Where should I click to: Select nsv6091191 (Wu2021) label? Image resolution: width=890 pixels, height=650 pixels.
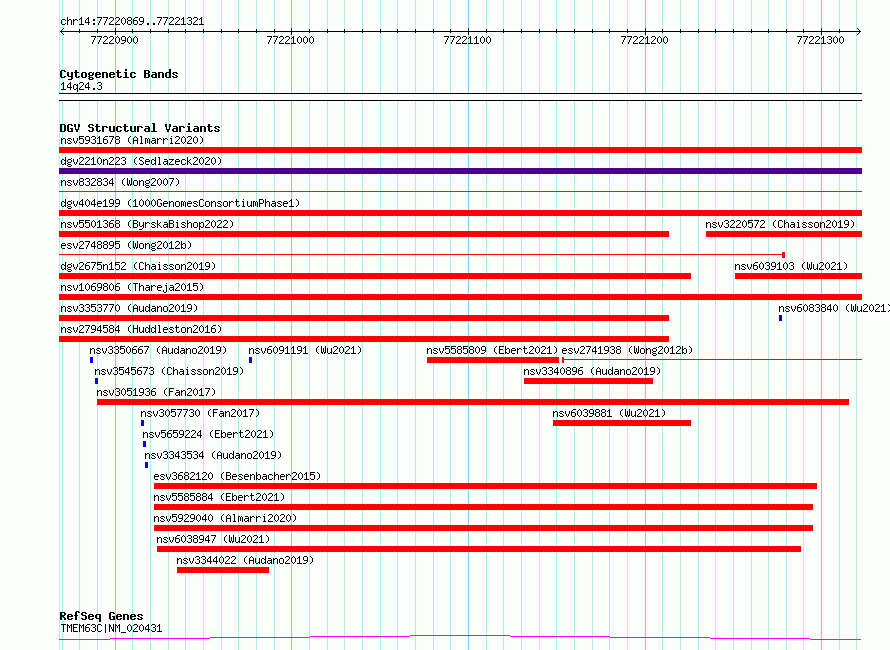pos(305,350)
